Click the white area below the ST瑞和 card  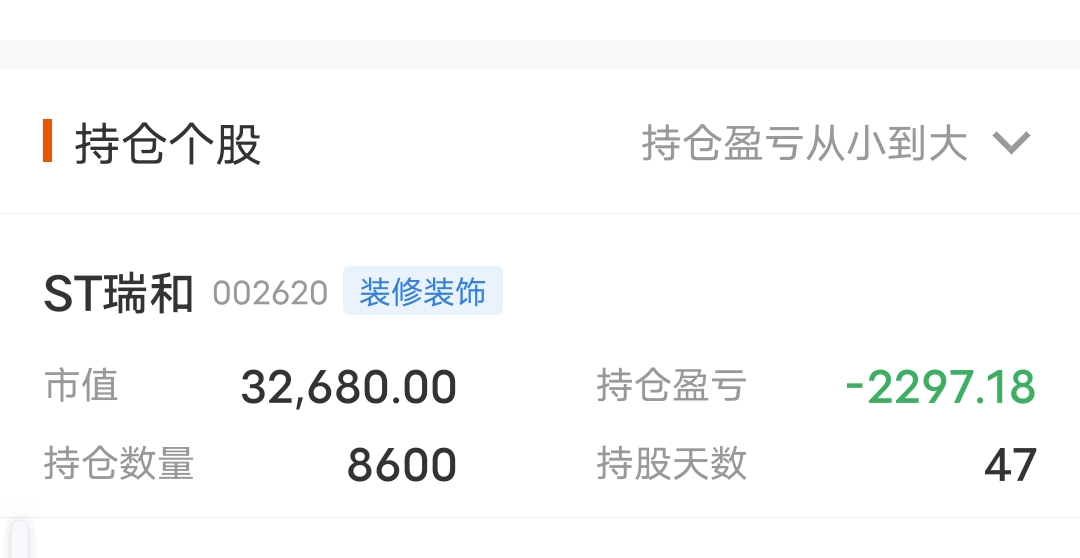[551, 538]
